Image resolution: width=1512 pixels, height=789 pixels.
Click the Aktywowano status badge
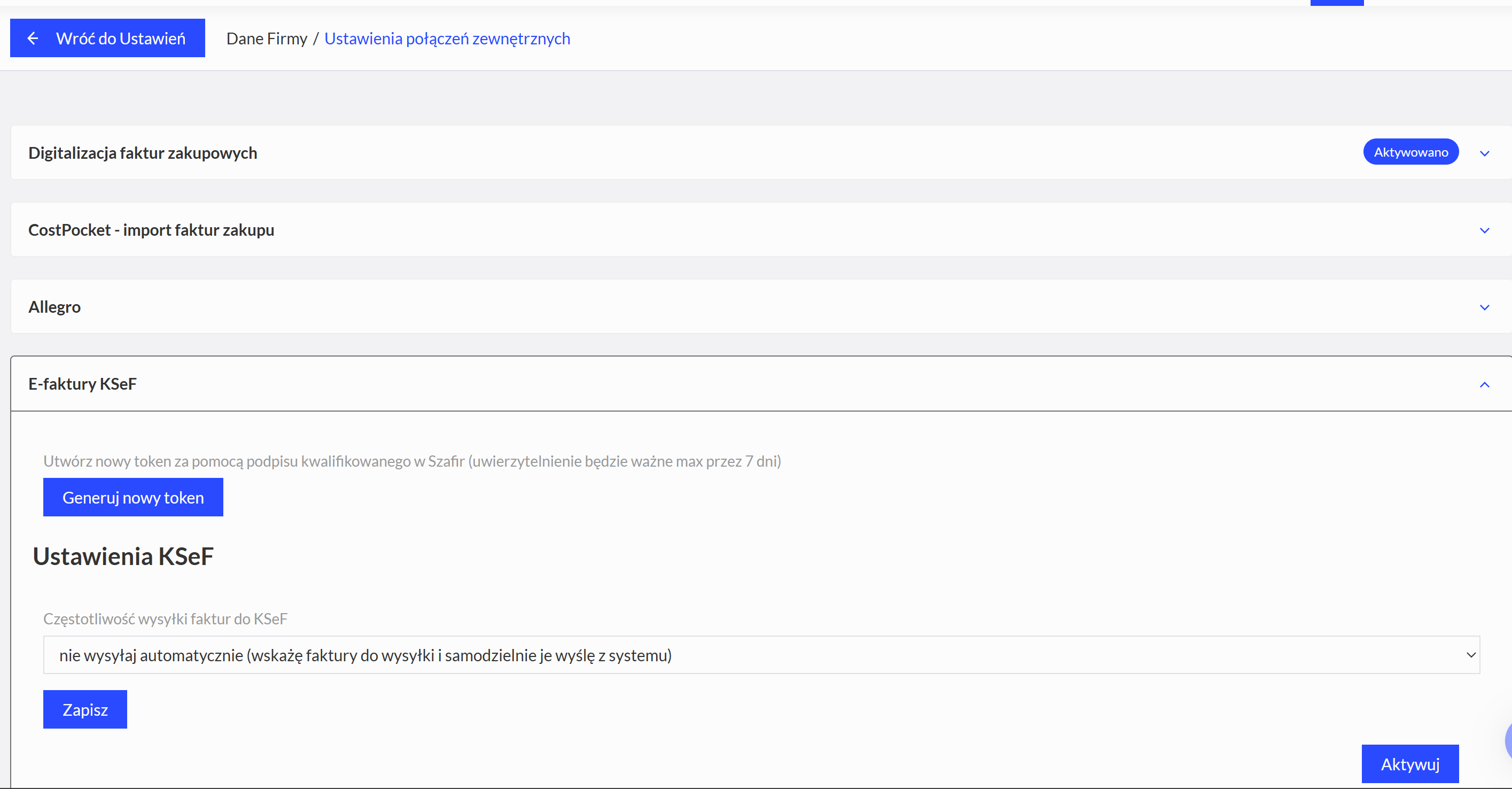1410,152
